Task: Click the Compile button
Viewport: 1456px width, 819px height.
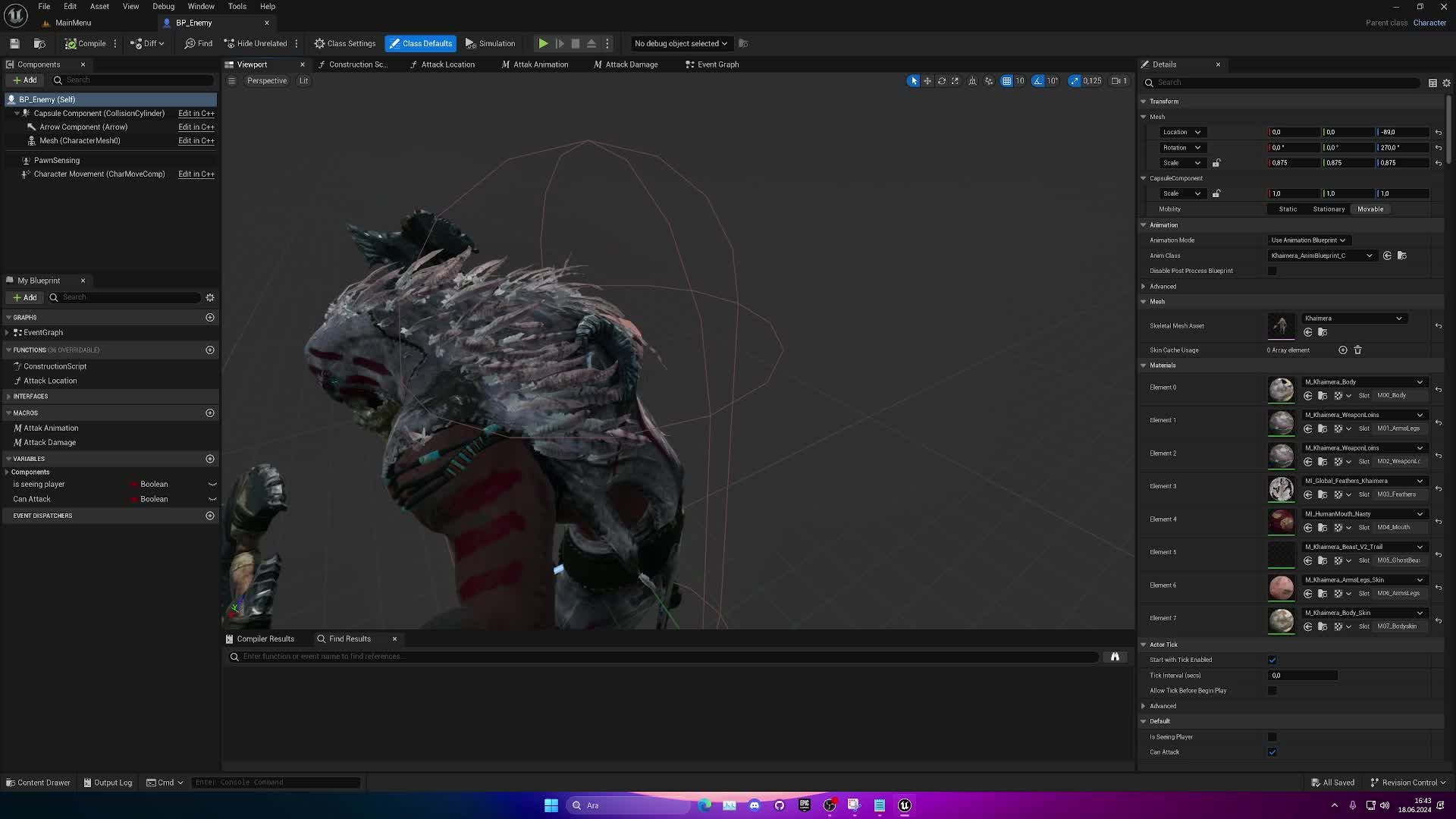Action: (x=86, y=43)
